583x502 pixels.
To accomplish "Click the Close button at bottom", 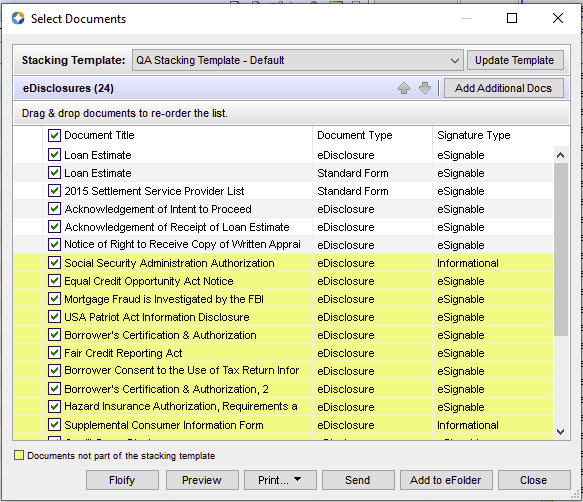I will tap(534, 480).
